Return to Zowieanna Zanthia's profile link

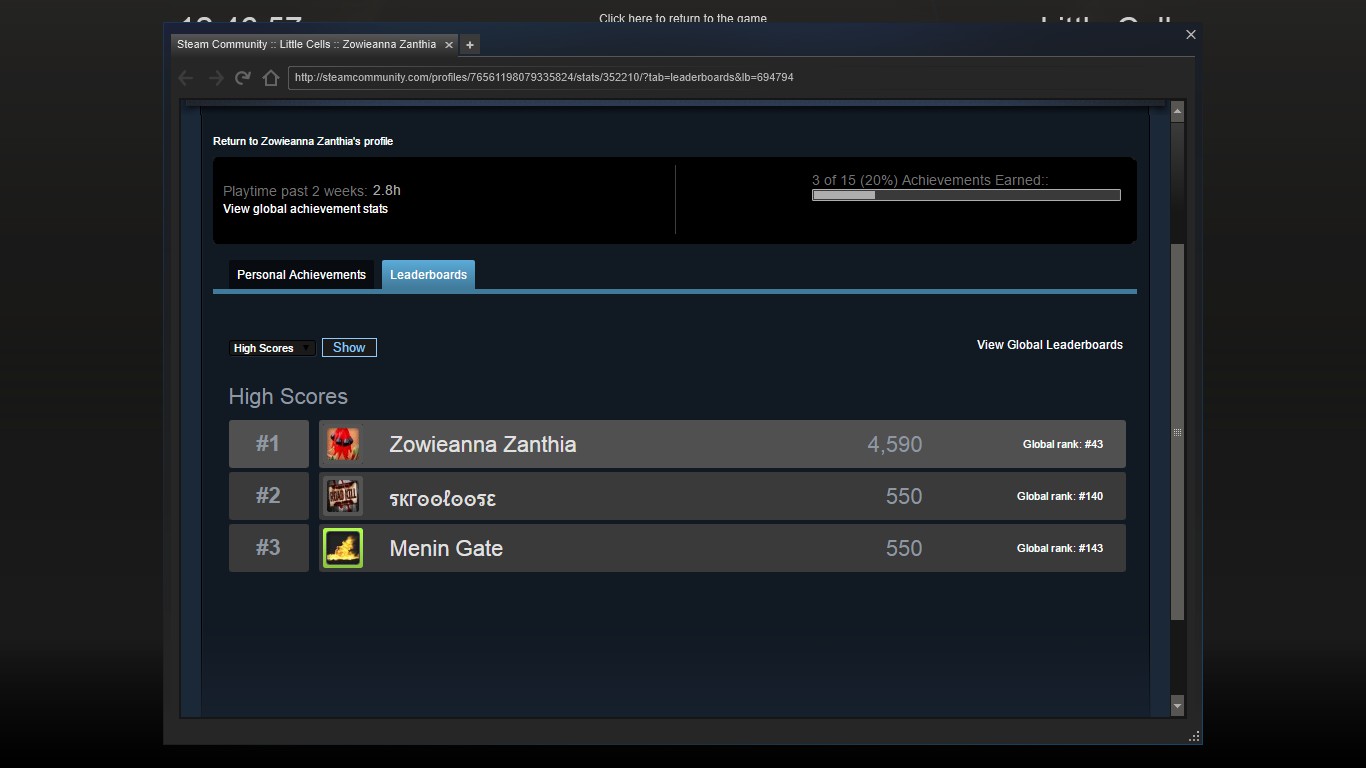(303, 141)
